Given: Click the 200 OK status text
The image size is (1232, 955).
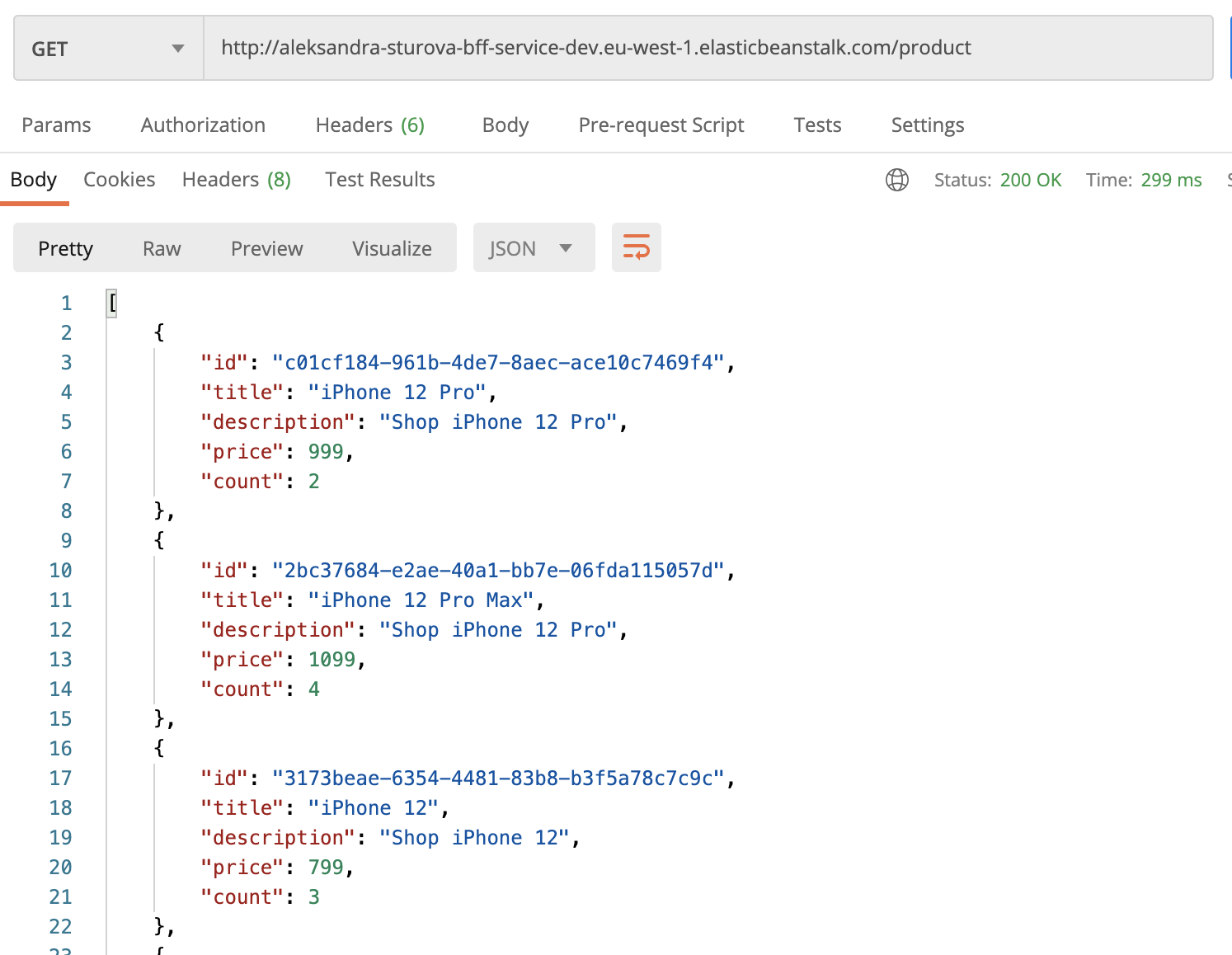Looking at the screenshot, I should point(1031,180).
